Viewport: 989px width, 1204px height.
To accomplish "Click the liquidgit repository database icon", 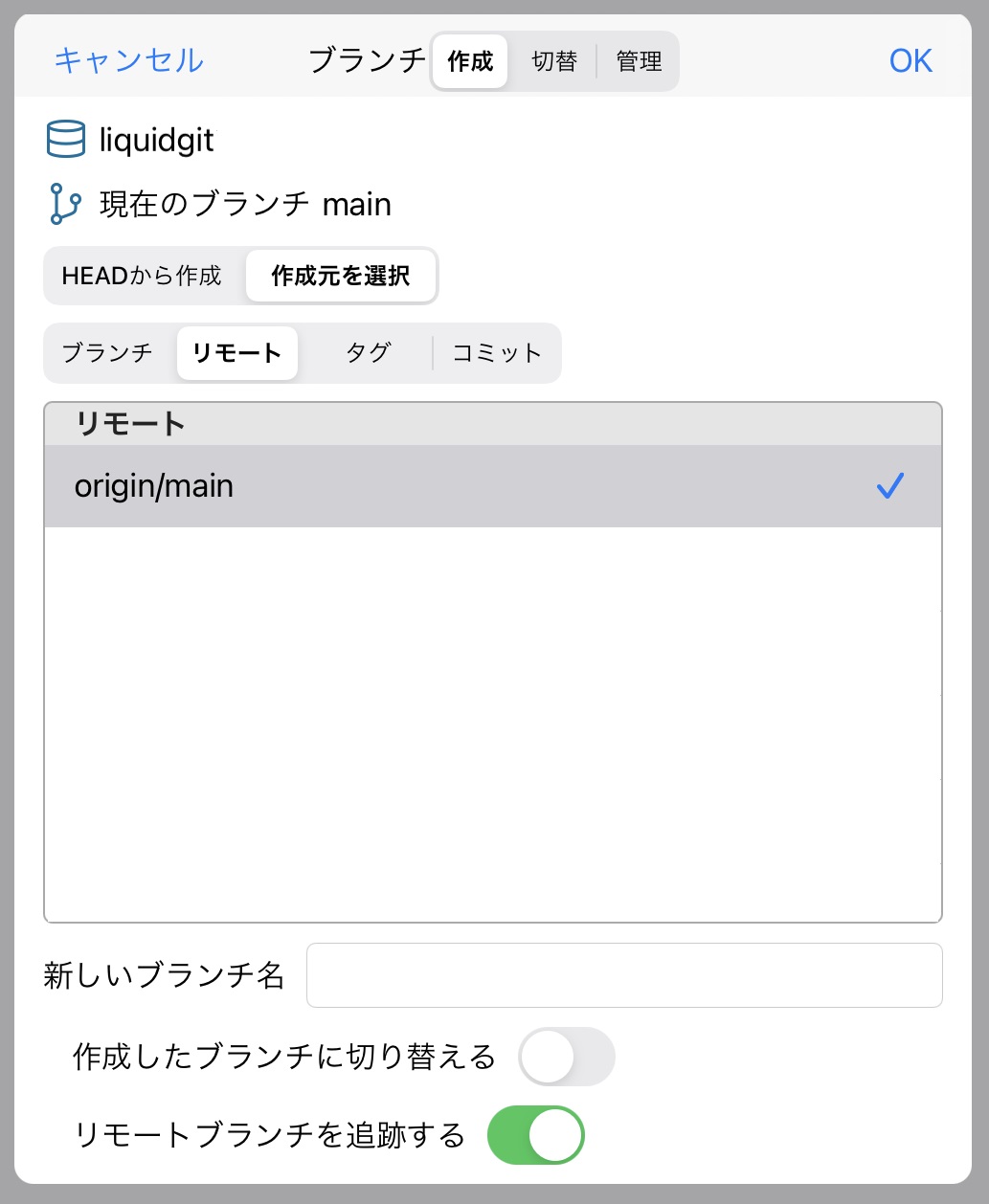I will coord(66,140).
